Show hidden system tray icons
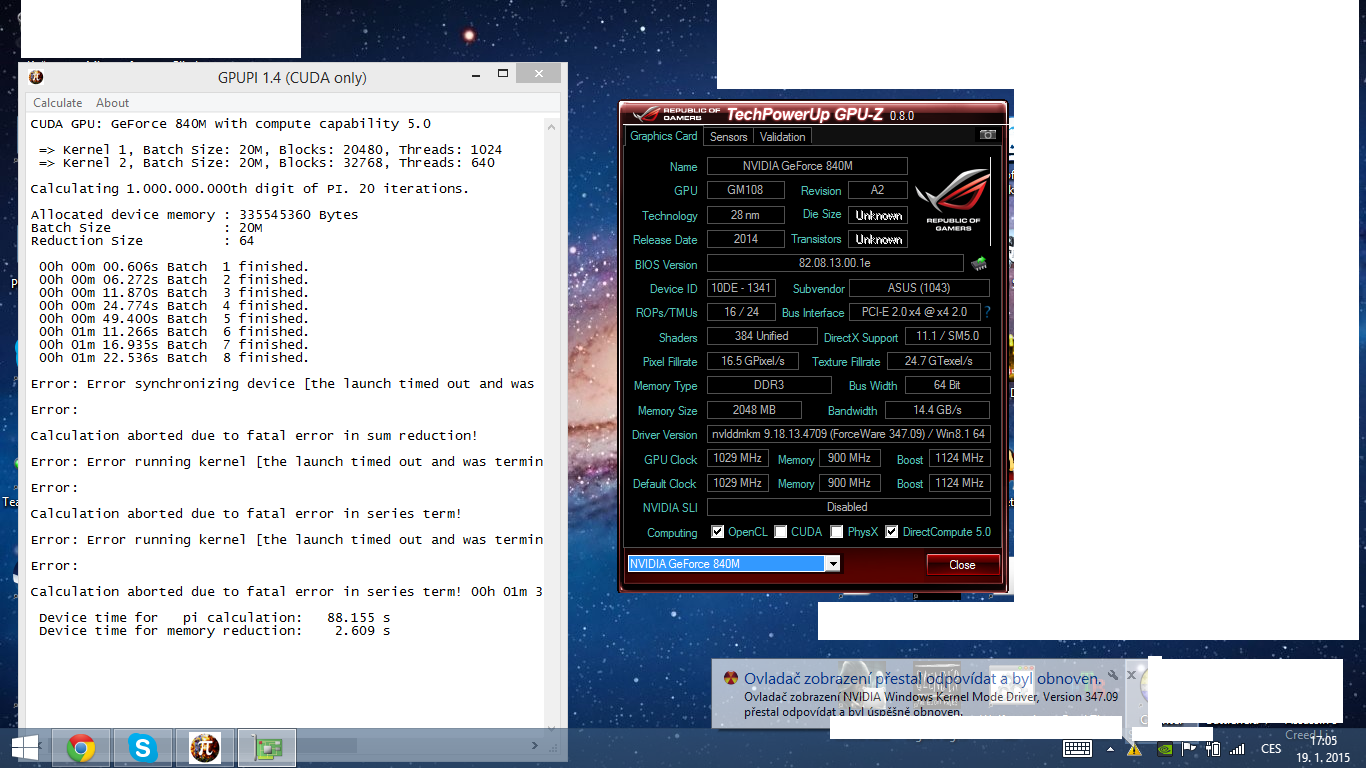This screenshot has width=1366, height=768. [x=1110, y=748]
